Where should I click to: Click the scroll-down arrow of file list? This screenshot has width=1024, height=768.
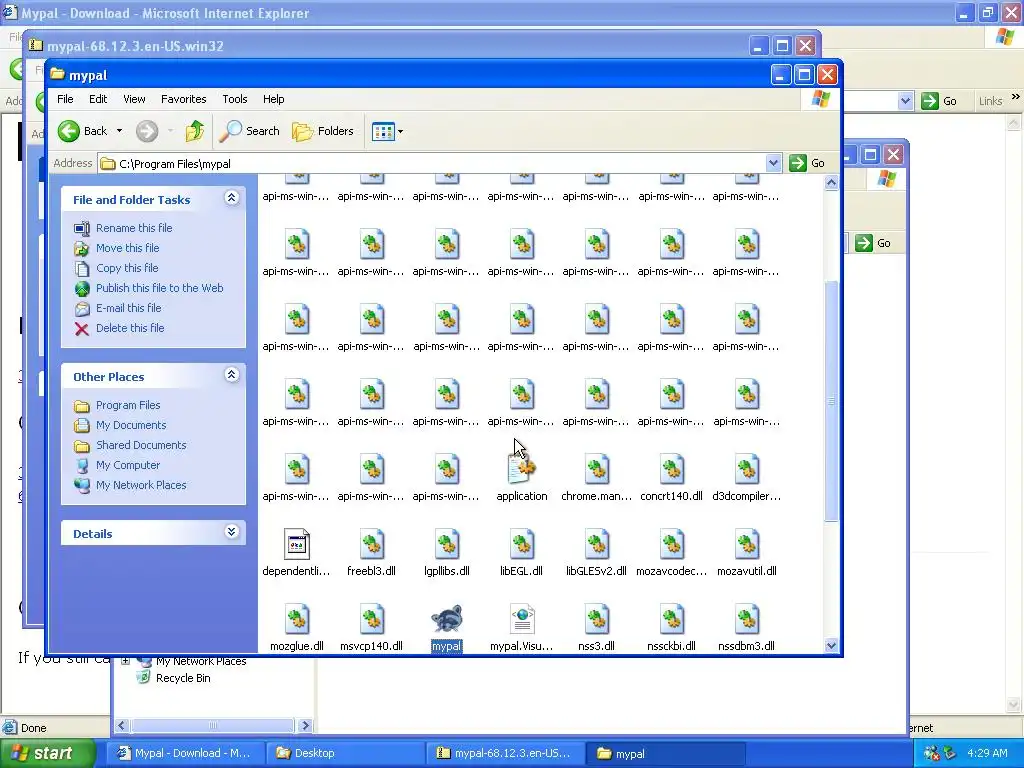coord(831,646)
